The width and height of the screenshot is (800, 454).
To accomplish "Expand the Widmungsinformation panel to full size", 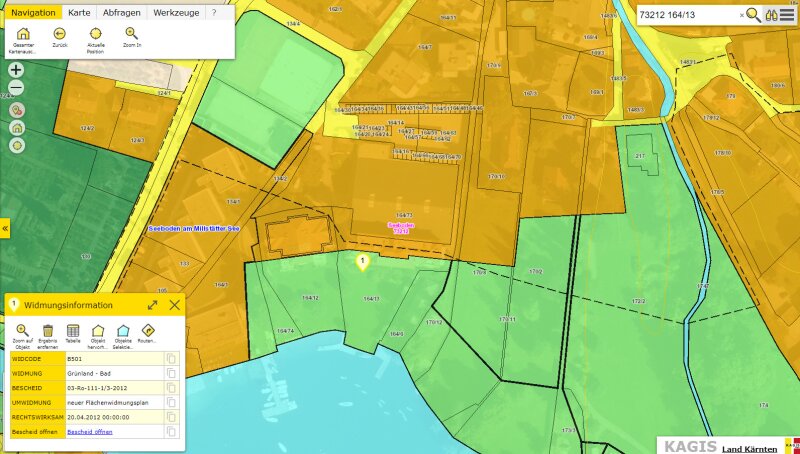I will pos(153,304).
